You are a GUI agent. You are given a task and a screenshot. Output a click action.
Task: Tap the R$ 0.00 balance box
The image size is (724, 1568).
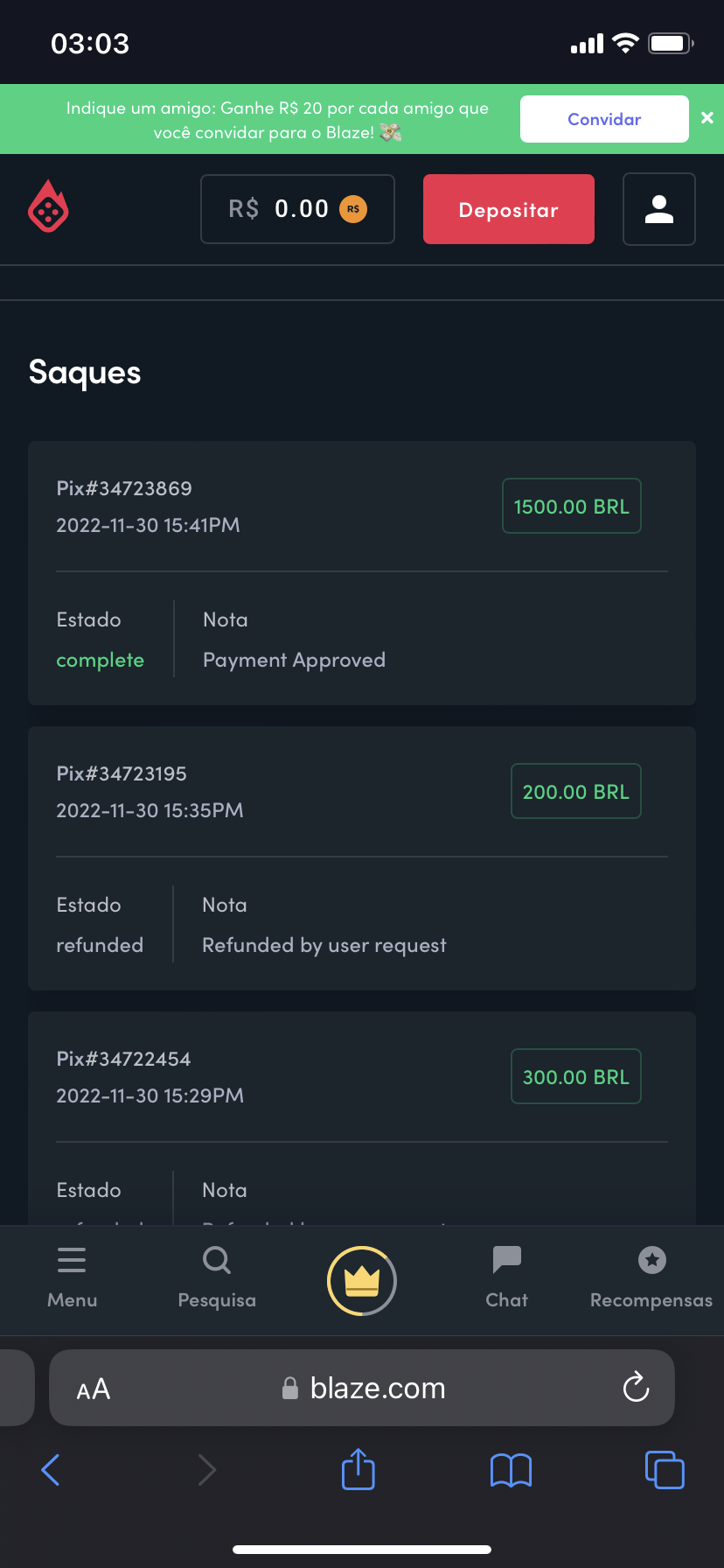click(297, 209)
